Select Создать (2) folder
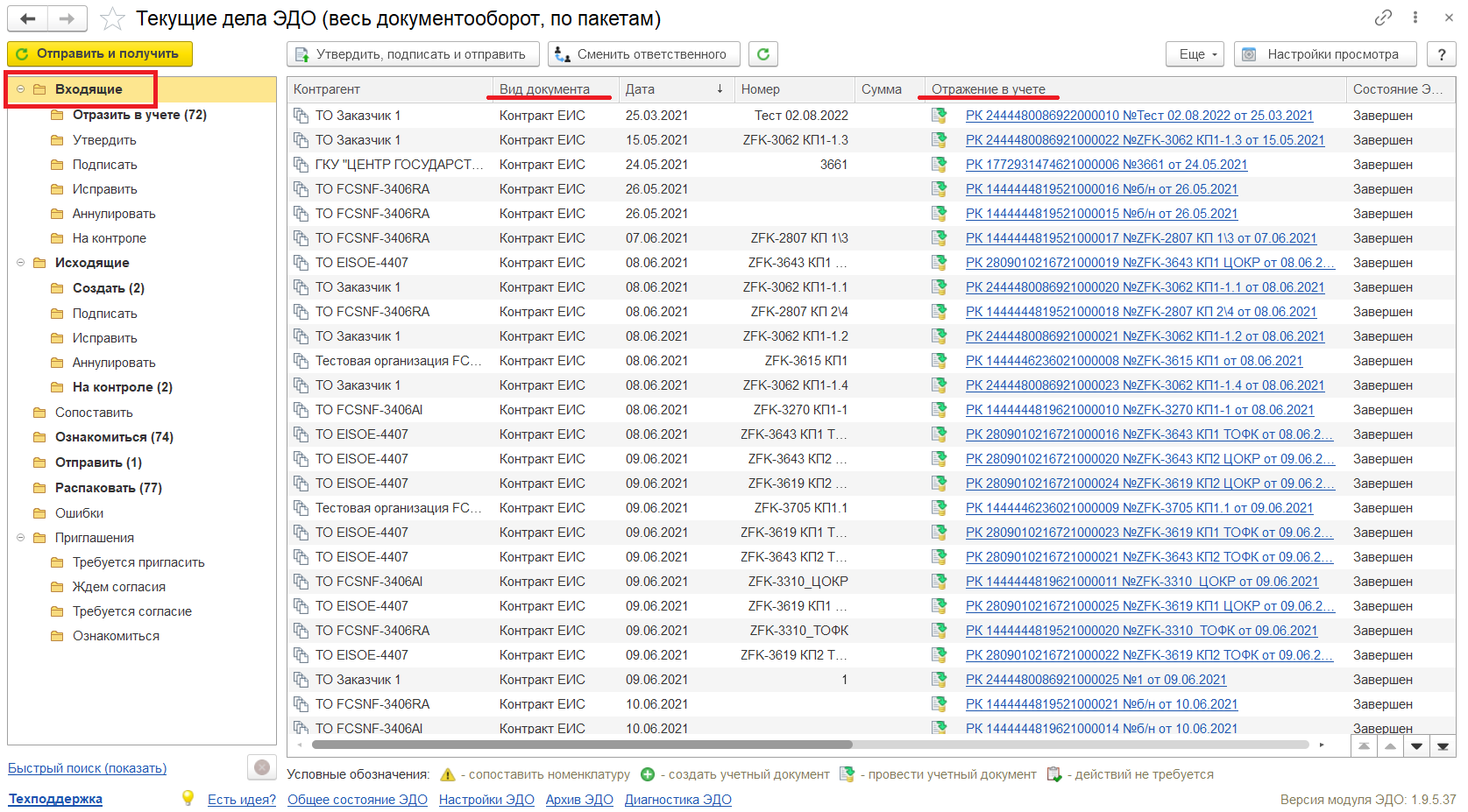 (109, 288)
